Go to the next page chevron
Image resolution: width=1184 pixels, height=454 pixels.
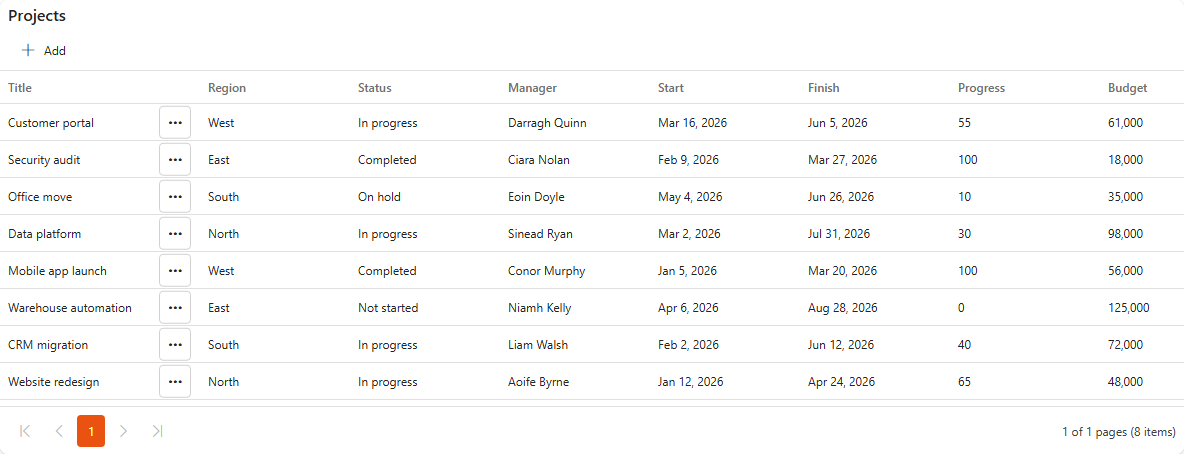(x=124, y=431)
